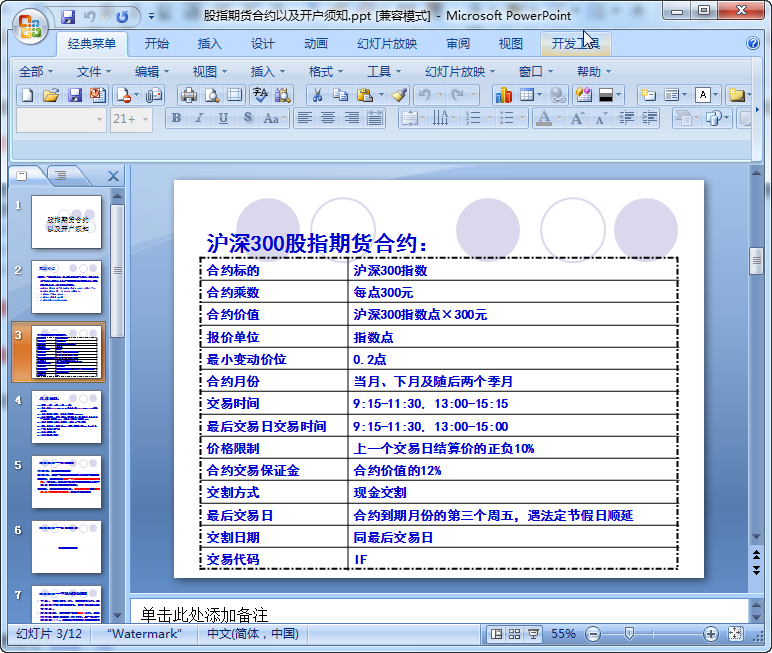Click the zoom in plus button
772x653 pixels.
tap(710, 634)
